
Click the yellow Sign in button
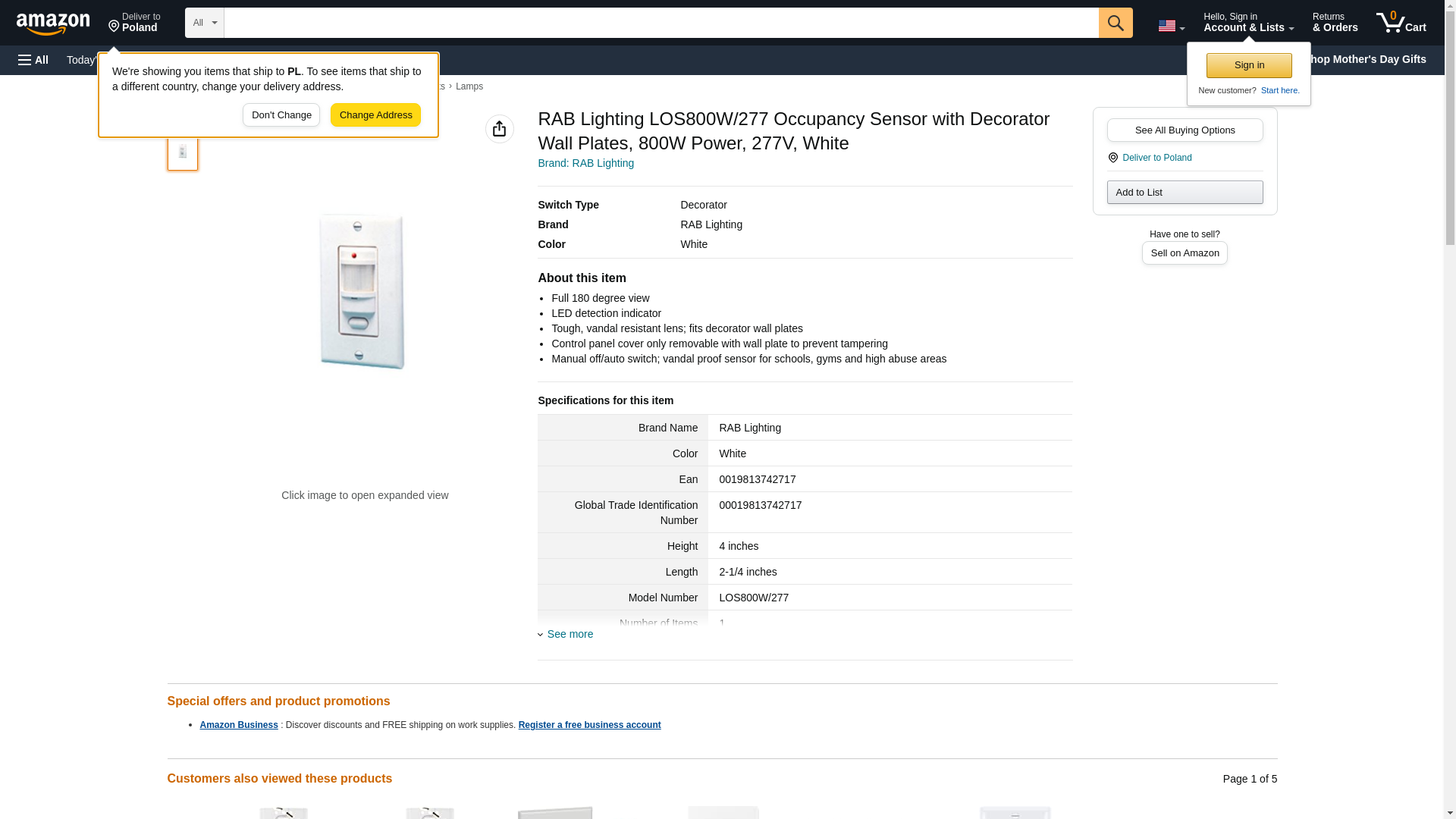[1248, 65]
